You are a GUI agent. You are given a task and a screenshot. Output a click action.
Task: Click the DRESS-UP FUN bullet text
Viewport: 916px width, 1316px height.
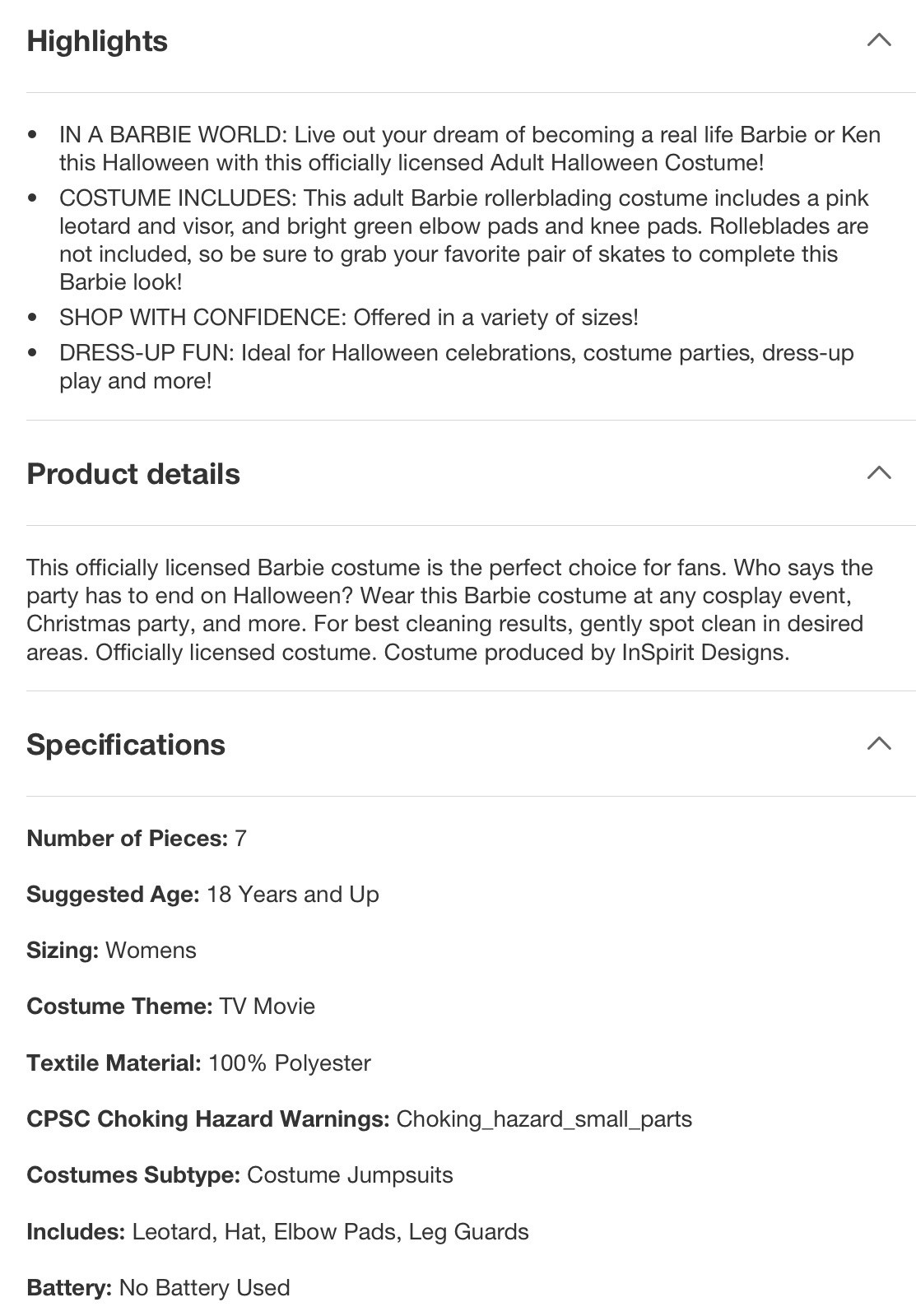(456, 366)
